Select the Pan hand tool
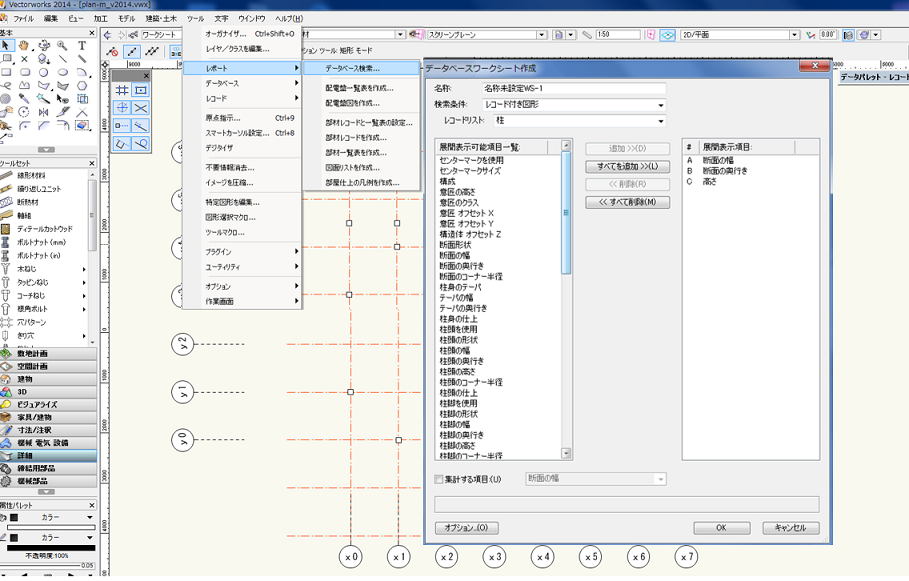The width and height of the screenshot is (909, 581). click(25, 46)
